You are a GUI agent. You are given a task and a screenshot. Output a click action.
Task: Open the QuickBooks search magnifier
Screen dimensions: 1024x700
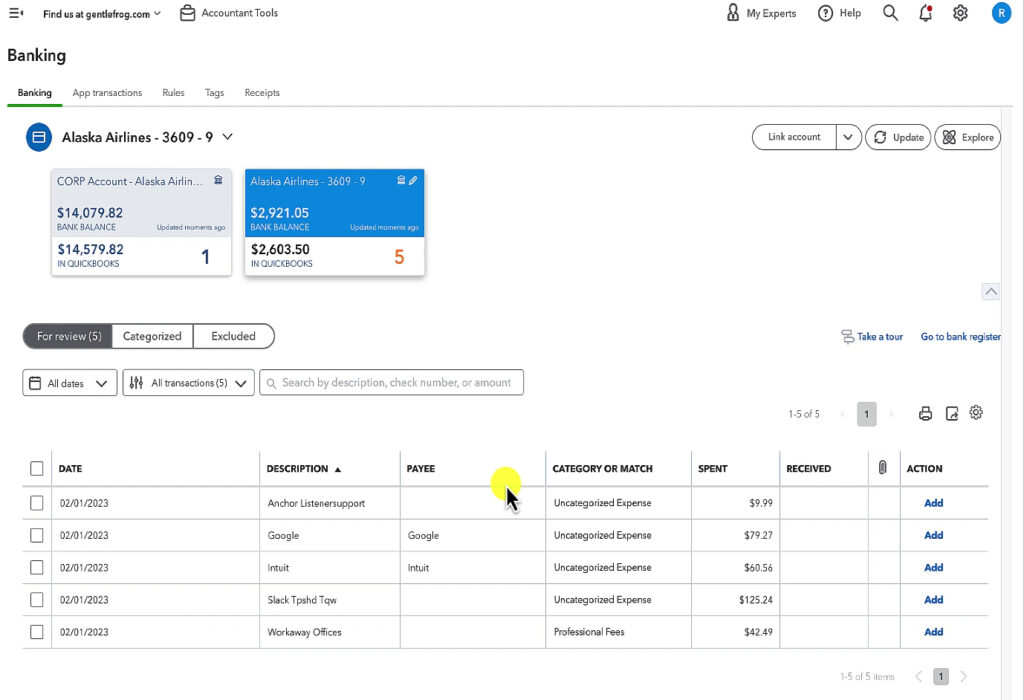(x=890, y=13)
